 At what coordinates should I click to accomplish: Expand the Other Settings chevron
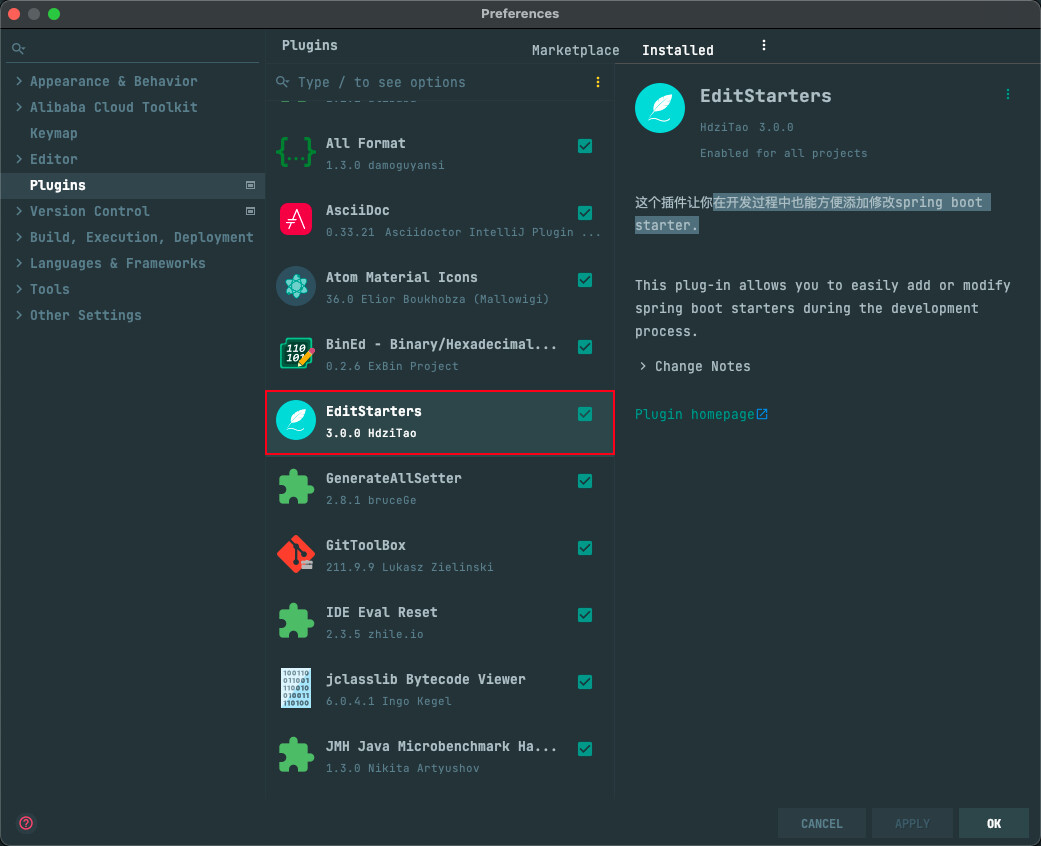pyautogui.click(x=19, y=315)
